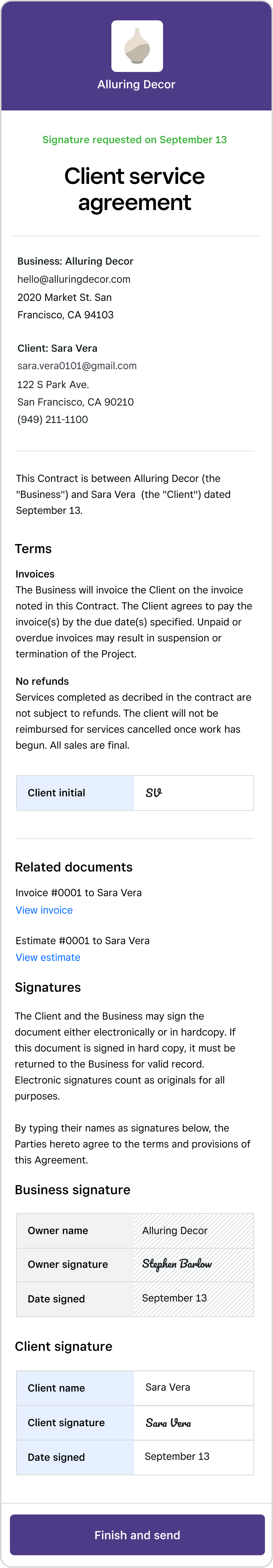The image size is (273, 1568).
Task: Click the hello@alluringdecor.com business email
Action: coord(74,279)
